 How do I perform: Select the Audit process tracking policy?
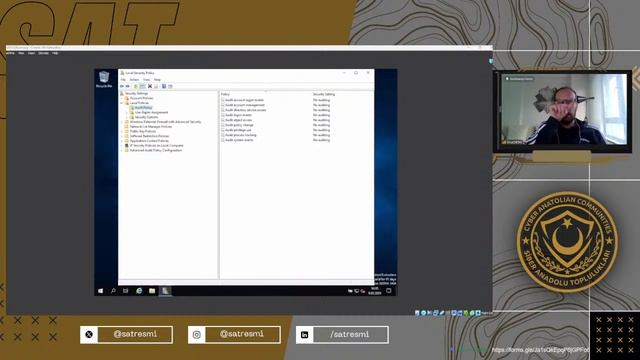(x=241, y=135)
